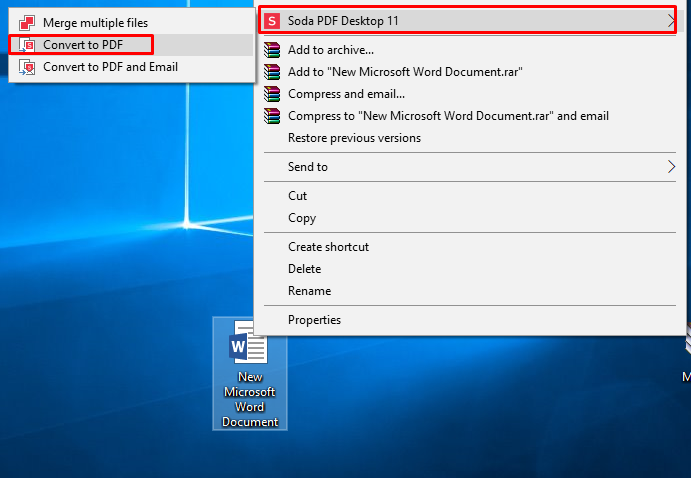Choose Convert to PDF and Email
Viewport: 691px width, 478px height.
tap(131, 67)
